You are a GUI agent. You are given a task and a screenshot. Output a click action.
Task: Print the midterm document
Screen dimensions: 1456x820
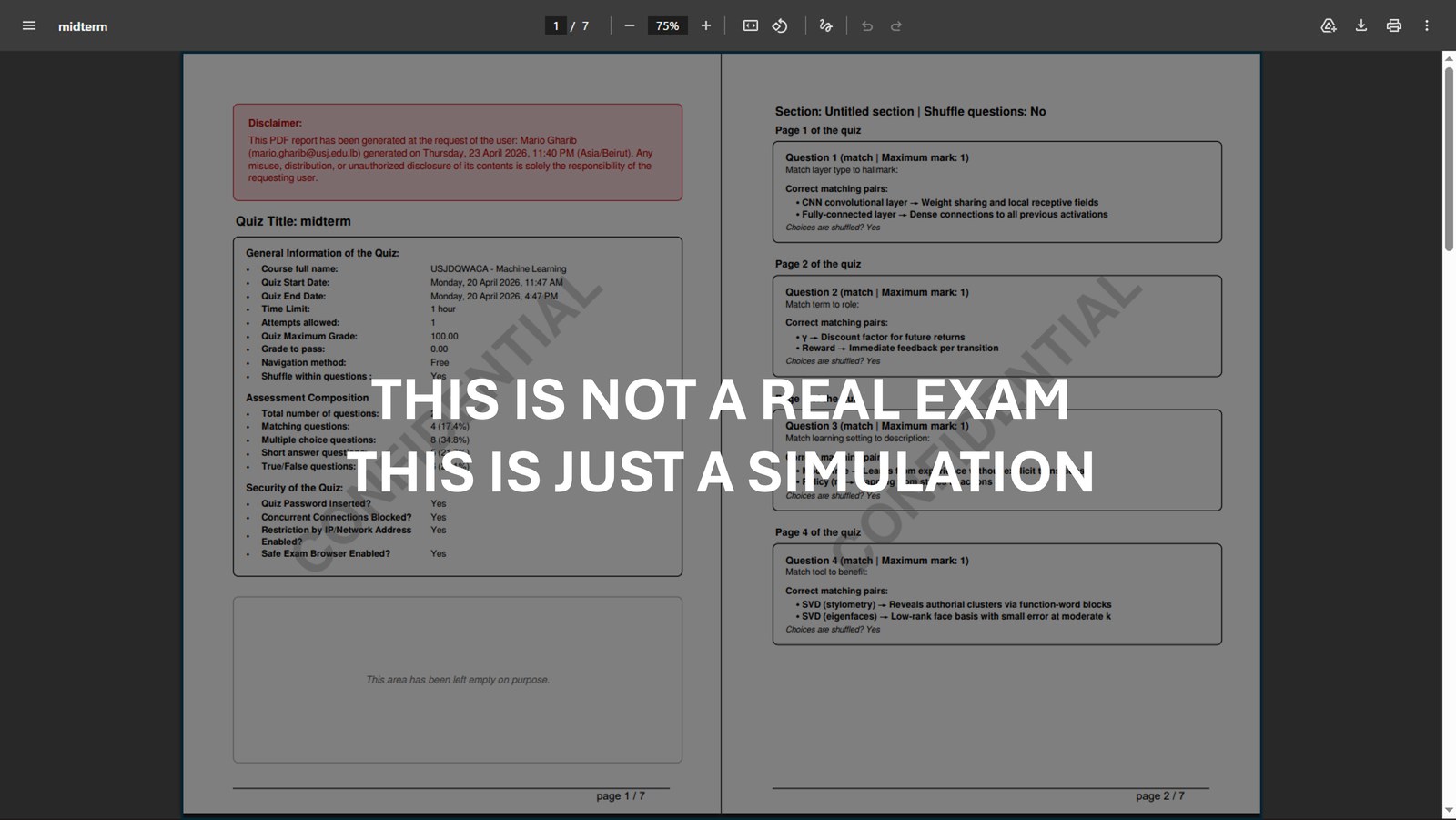pyautogui.click(x=1394, y=25)
